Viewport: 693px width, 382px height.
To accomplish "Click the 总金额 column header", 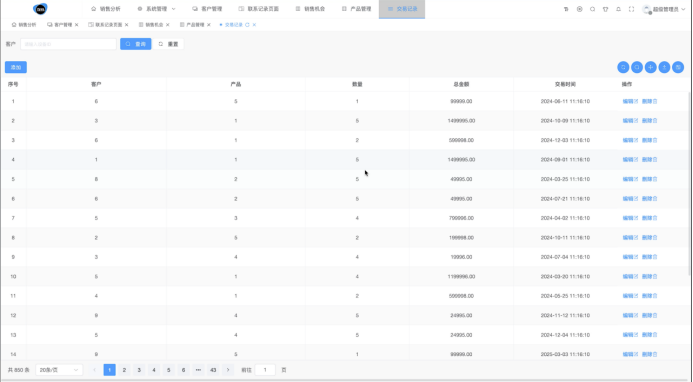I will (461, 84).
